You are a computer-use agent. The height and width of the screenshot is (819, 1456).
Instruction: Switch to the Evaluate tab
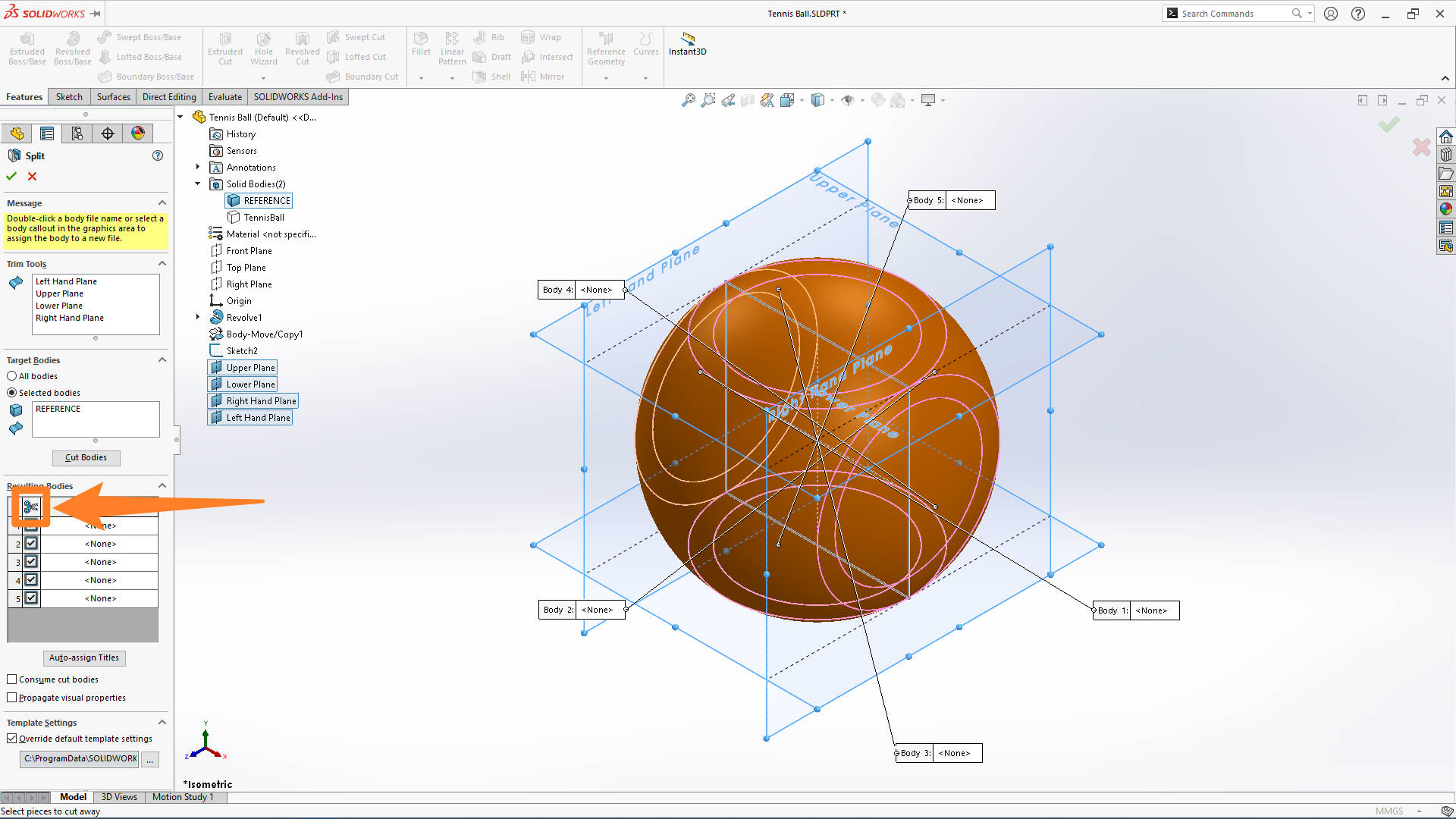[x=224, y=96]
